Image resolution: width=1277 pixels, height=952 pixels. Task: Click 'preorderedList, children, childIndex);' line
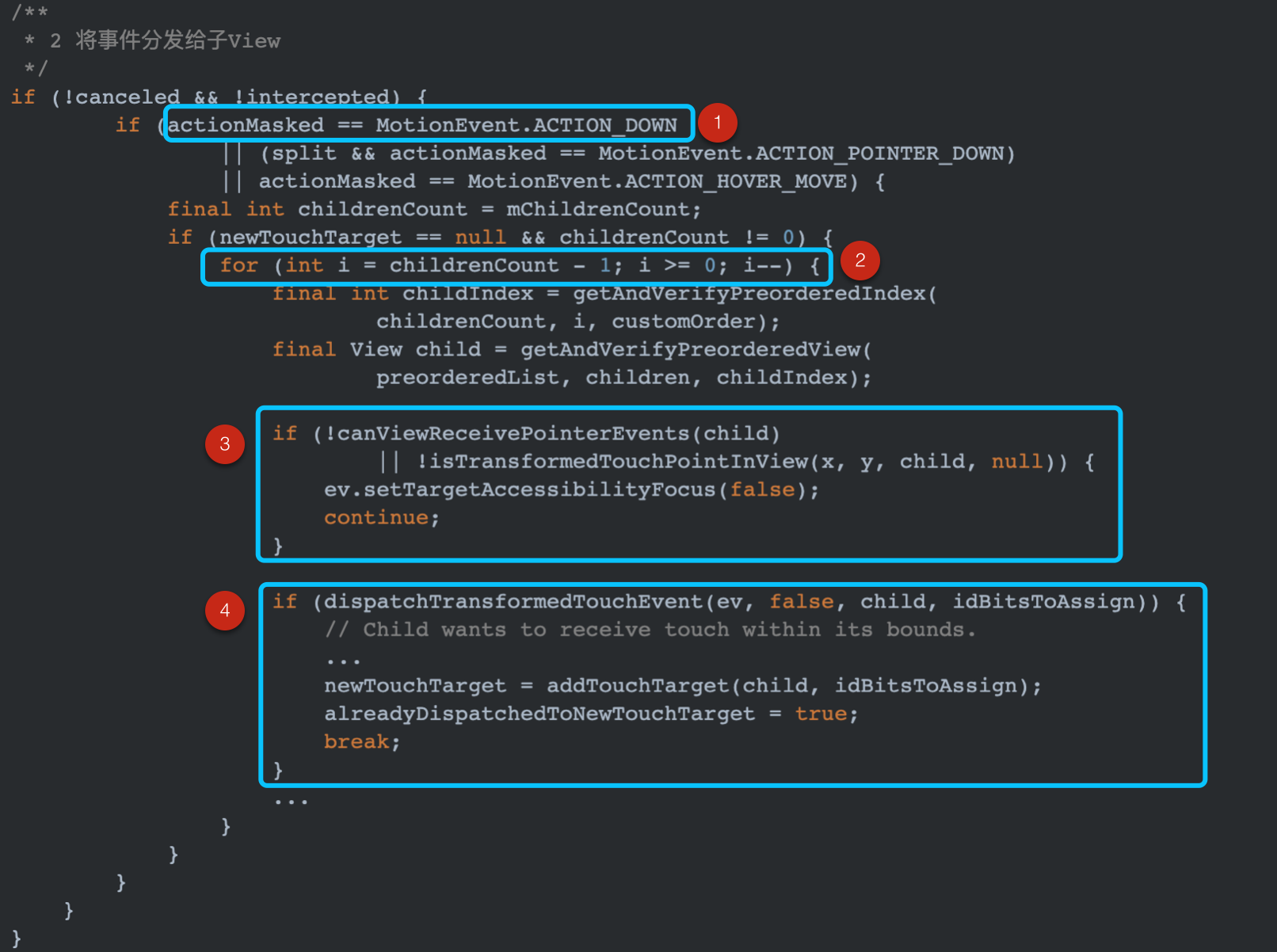tap(623, 378)
